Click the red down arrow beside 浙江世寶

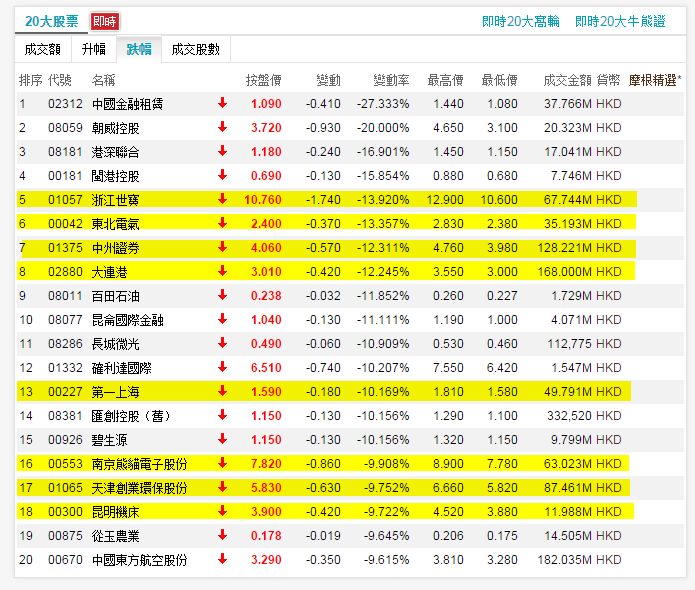point(222,199)
